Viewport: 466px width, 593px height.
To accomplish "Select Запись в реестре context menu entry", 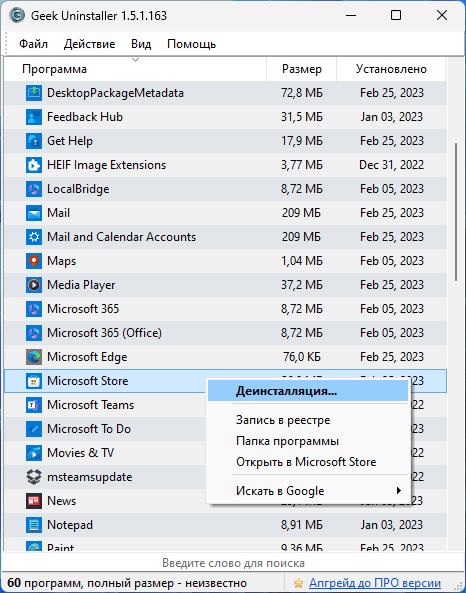I will point(283,420).
